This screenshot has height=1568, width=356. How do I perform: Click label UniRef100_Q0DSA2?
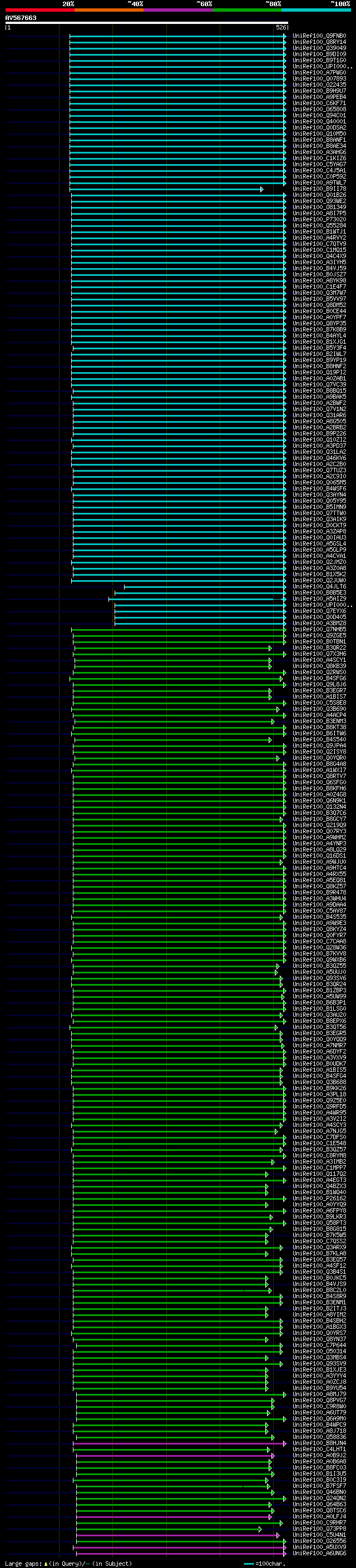[x=319, y=128]
